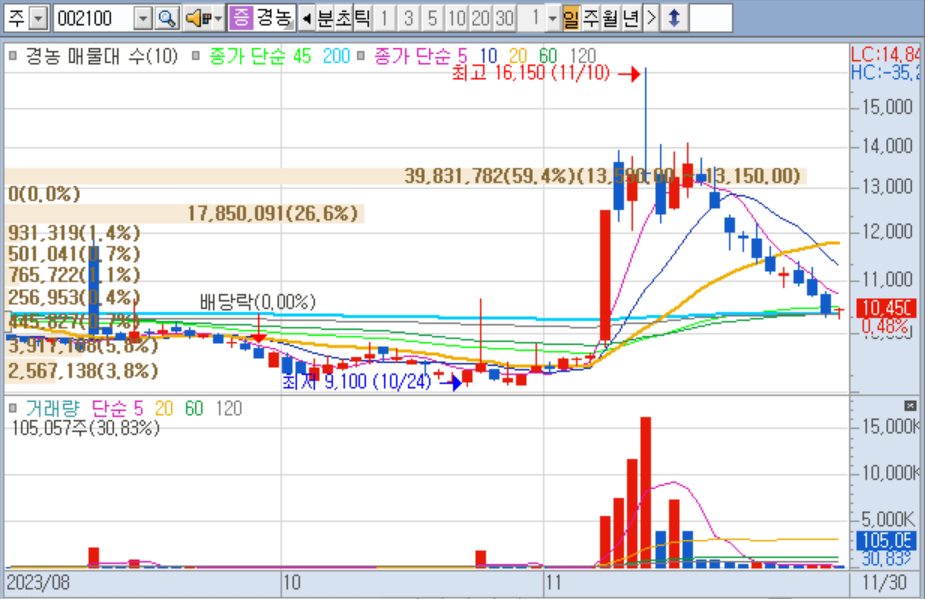The height and width of the screenshot is (599, 925).
Task: Open the speaker icon dropdown arrow
Action: 218,19
